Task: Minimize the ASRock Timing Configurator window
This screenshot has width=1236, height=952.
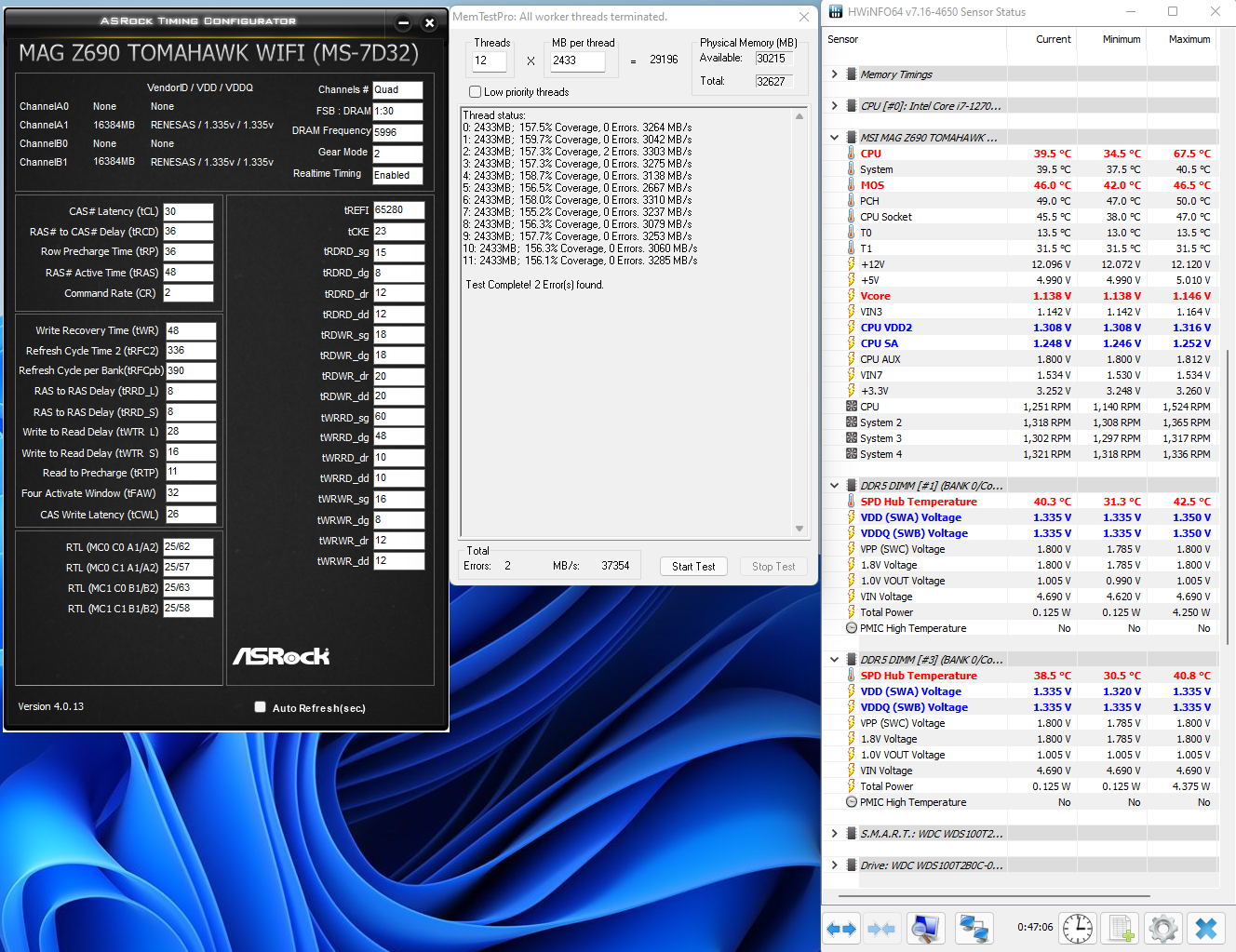Action: click(404, 23)
